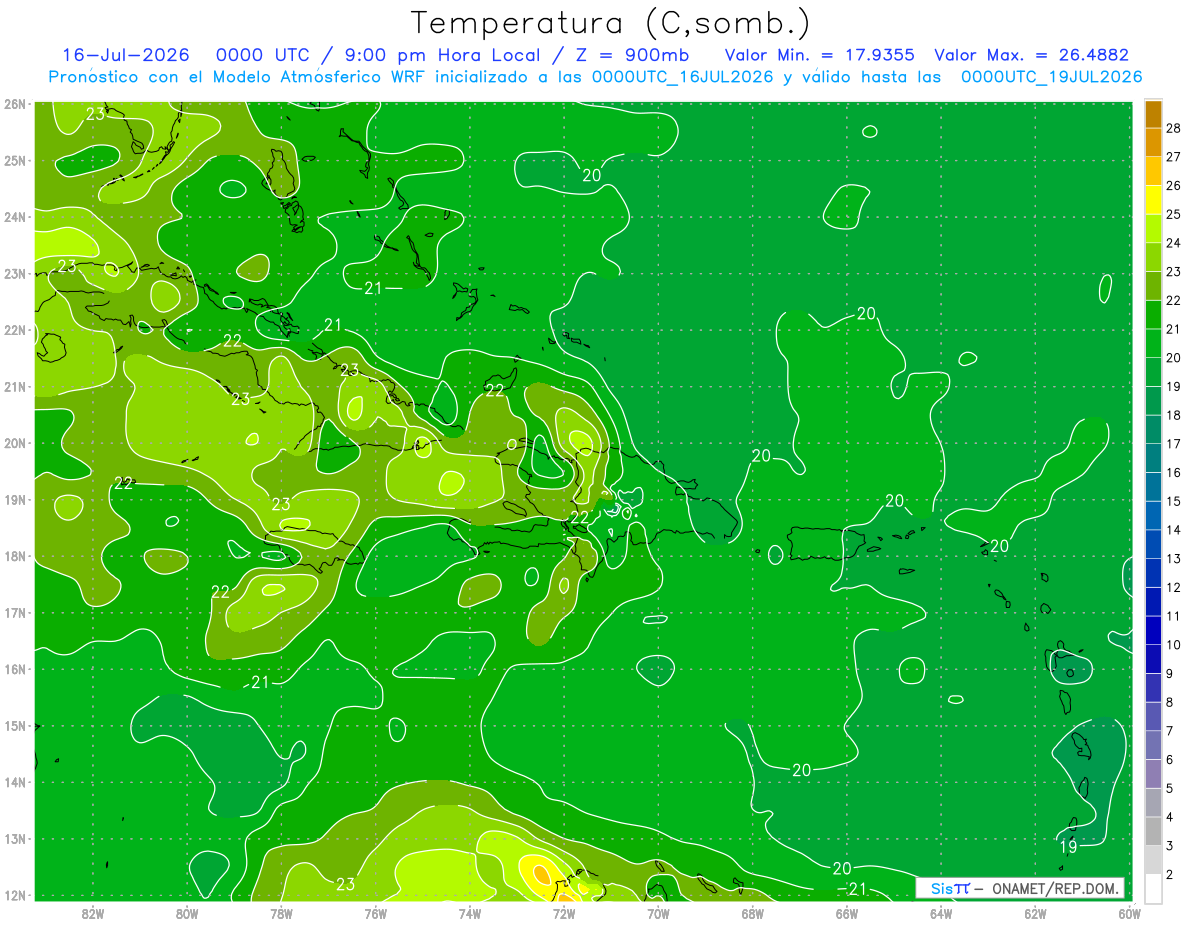
Task: Click the latitude label '24N'
Action: pyautogui.click(x=14, y=217)
